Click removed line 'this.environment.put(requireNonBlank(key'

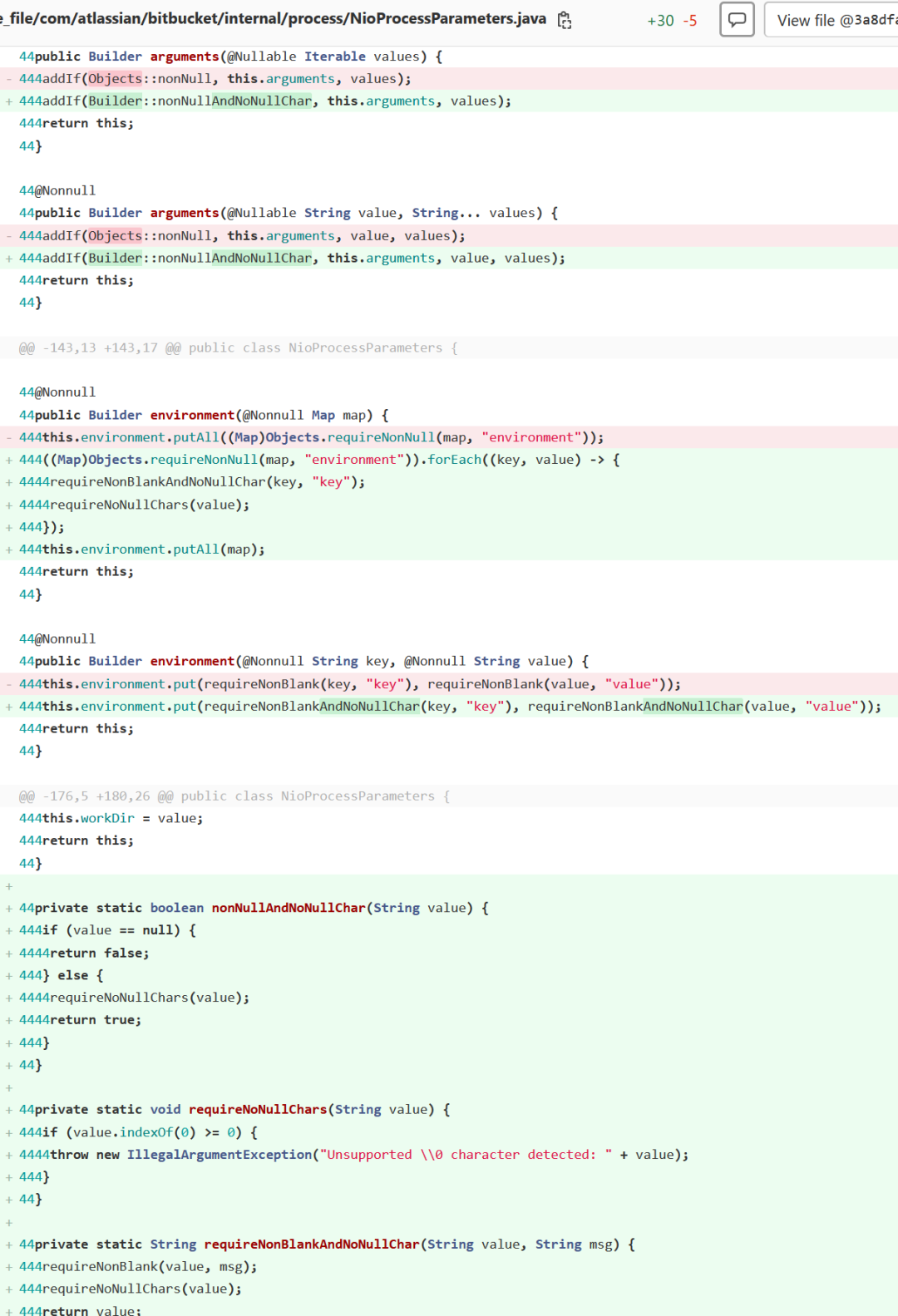point(449,684)
